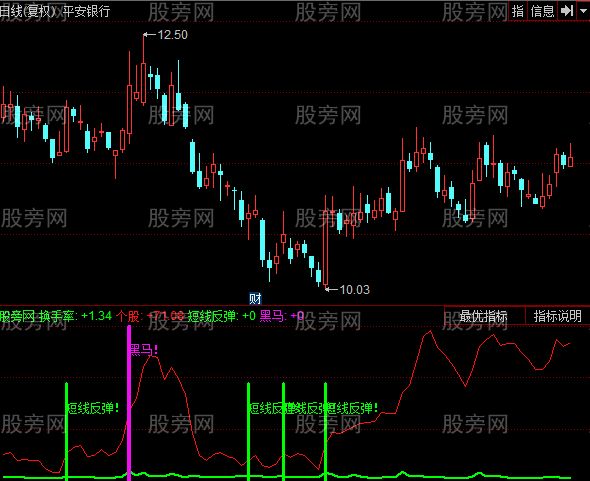Click the purple 黑马 legend label in the header
The image size is (590, 481).
[x=272, y=315]
